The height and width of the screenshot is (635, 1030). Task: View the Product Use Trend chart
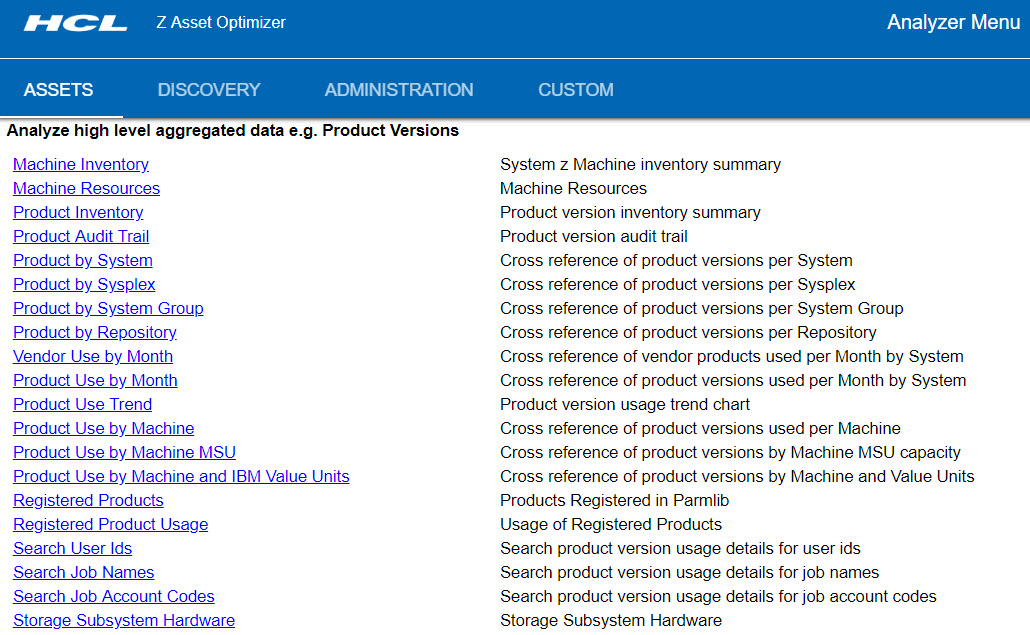82,404
